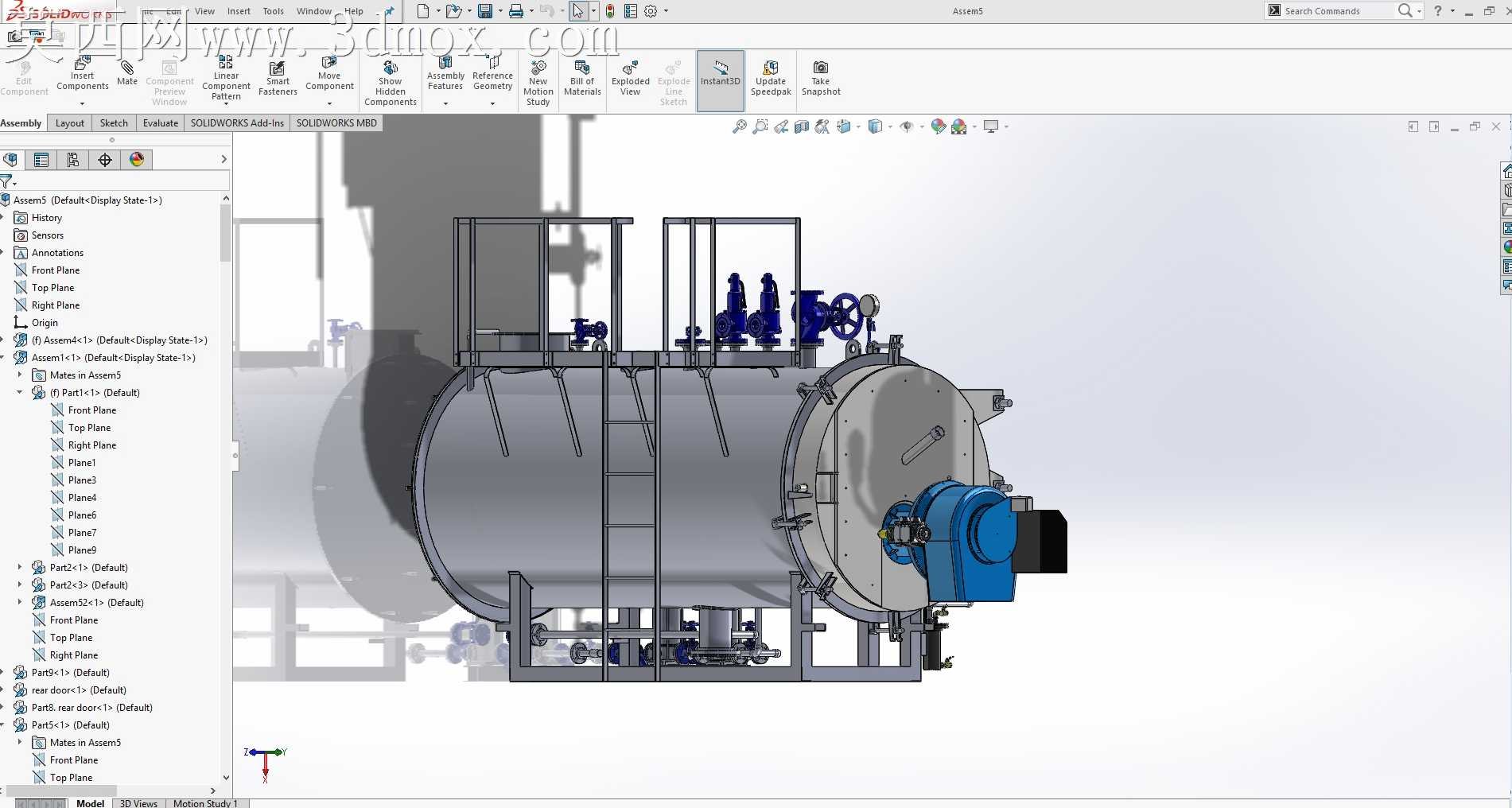This screenshot has height=808, width=1512.
Task: Select Move Component tool
Action: [x=329, y=73]
